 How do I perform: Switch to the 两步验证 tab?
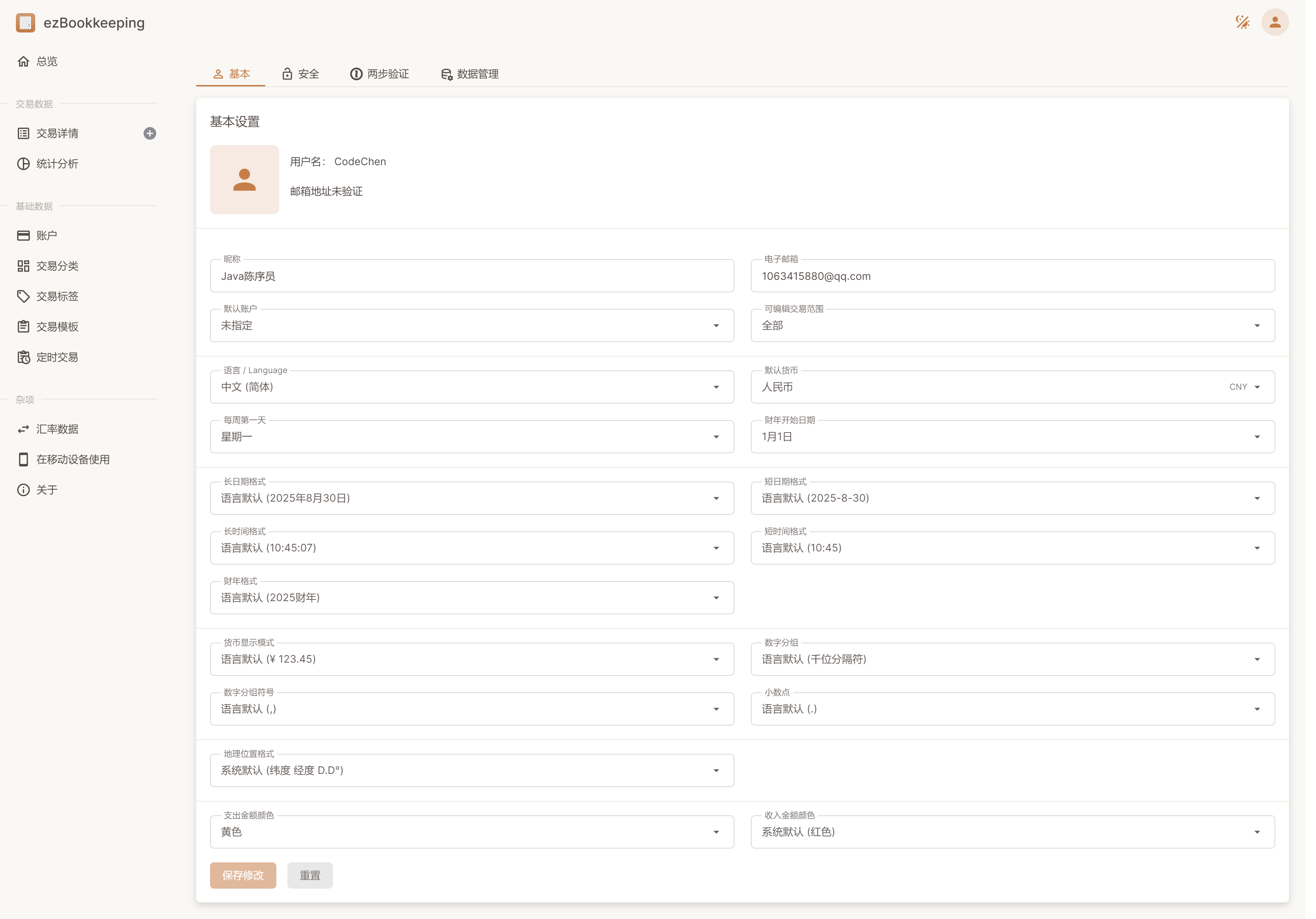[x=380, y=74]
